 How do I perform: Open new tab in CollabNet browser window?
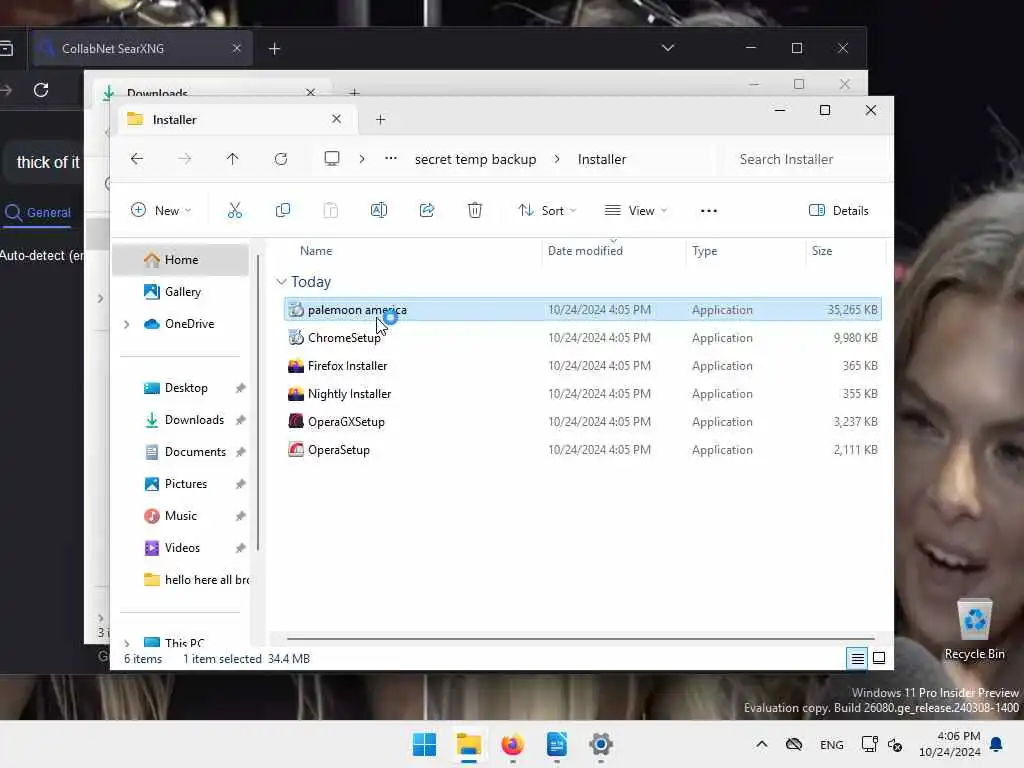(274, 48)
